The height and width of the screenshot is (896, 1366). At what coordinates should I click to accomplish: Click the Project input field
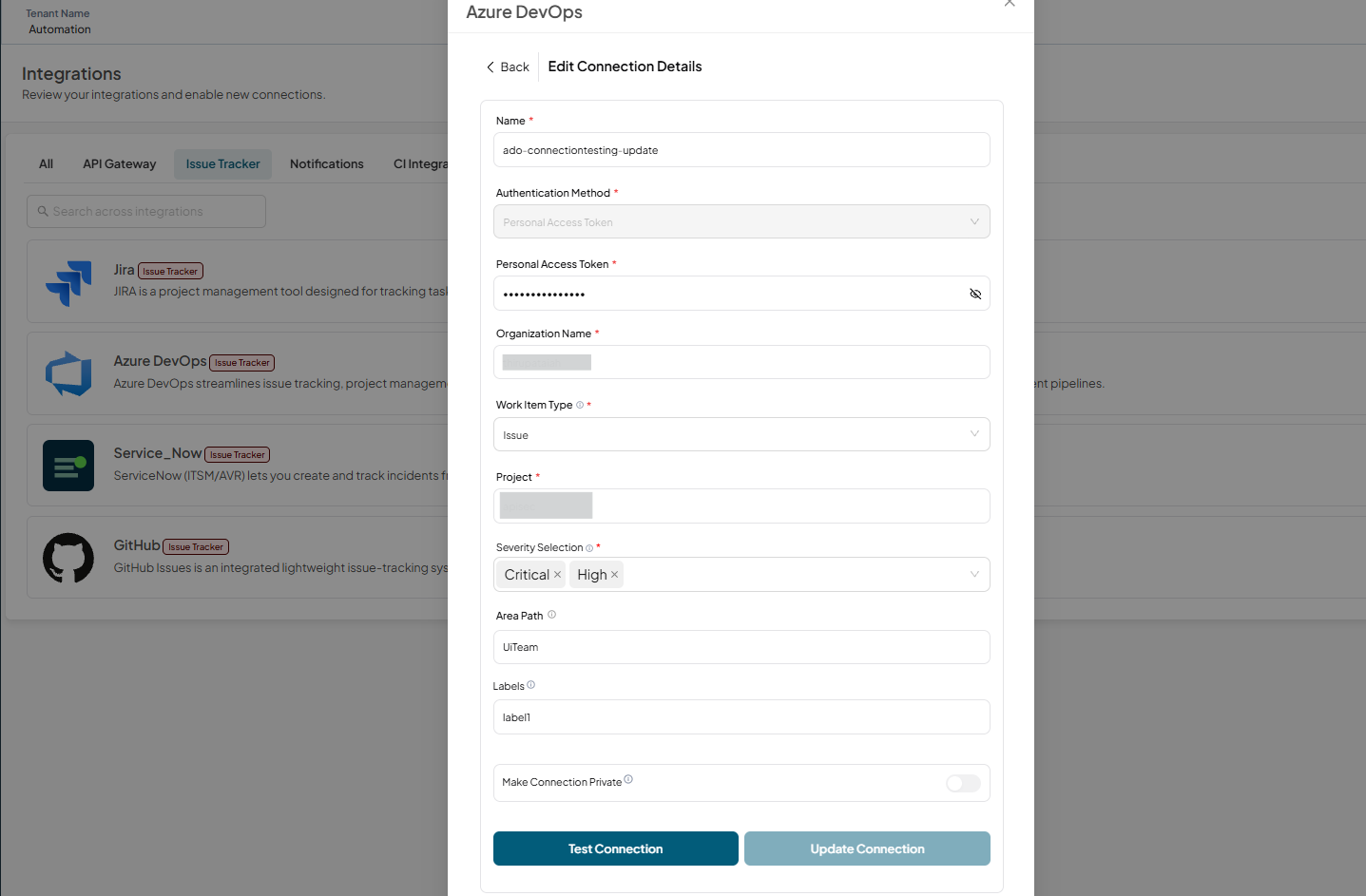coord(741,505)
